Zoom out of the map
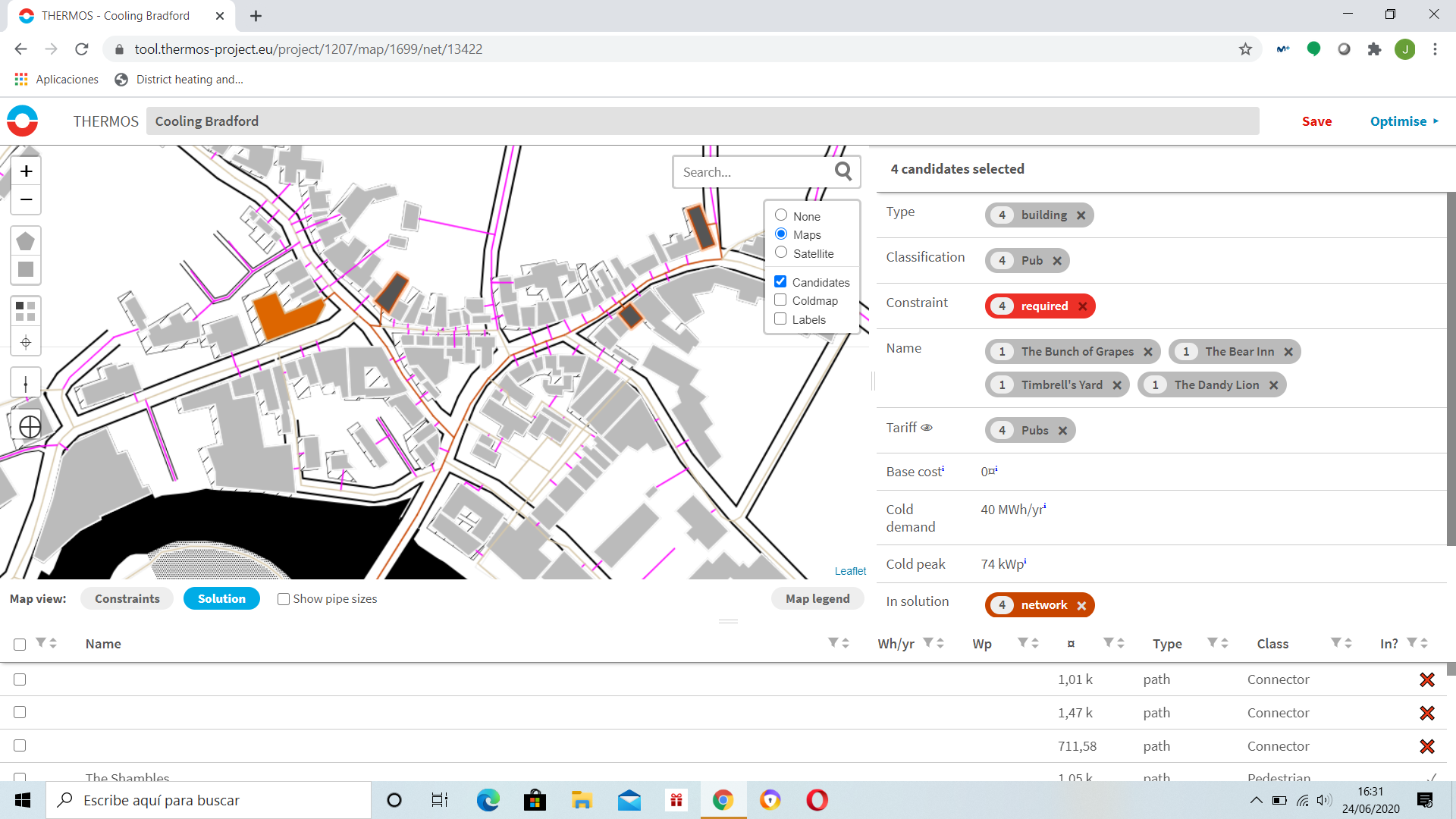 click(x=26, y=199)
